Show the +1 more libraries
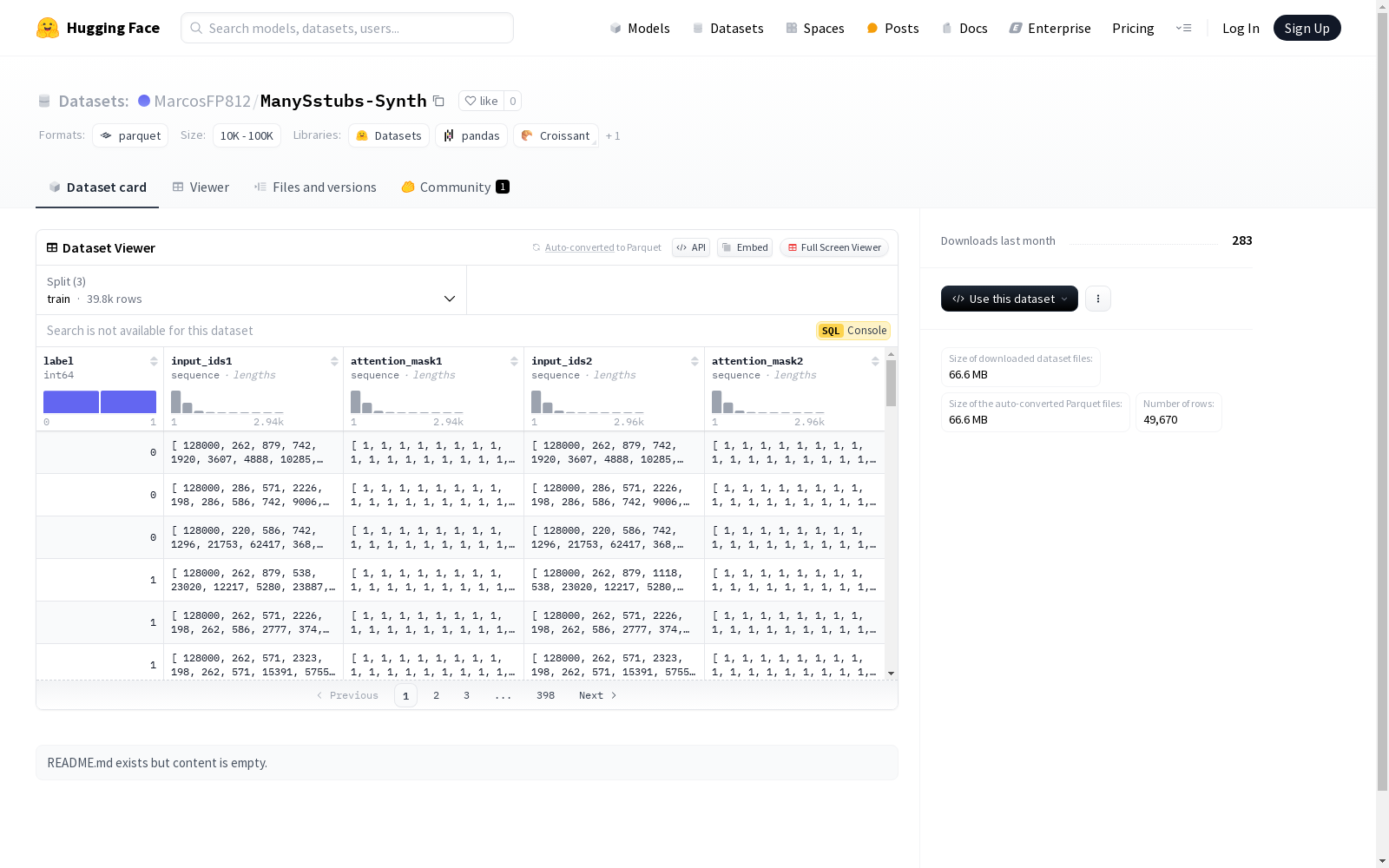Viewport: 1389px width, 868px height. (613, 135)
